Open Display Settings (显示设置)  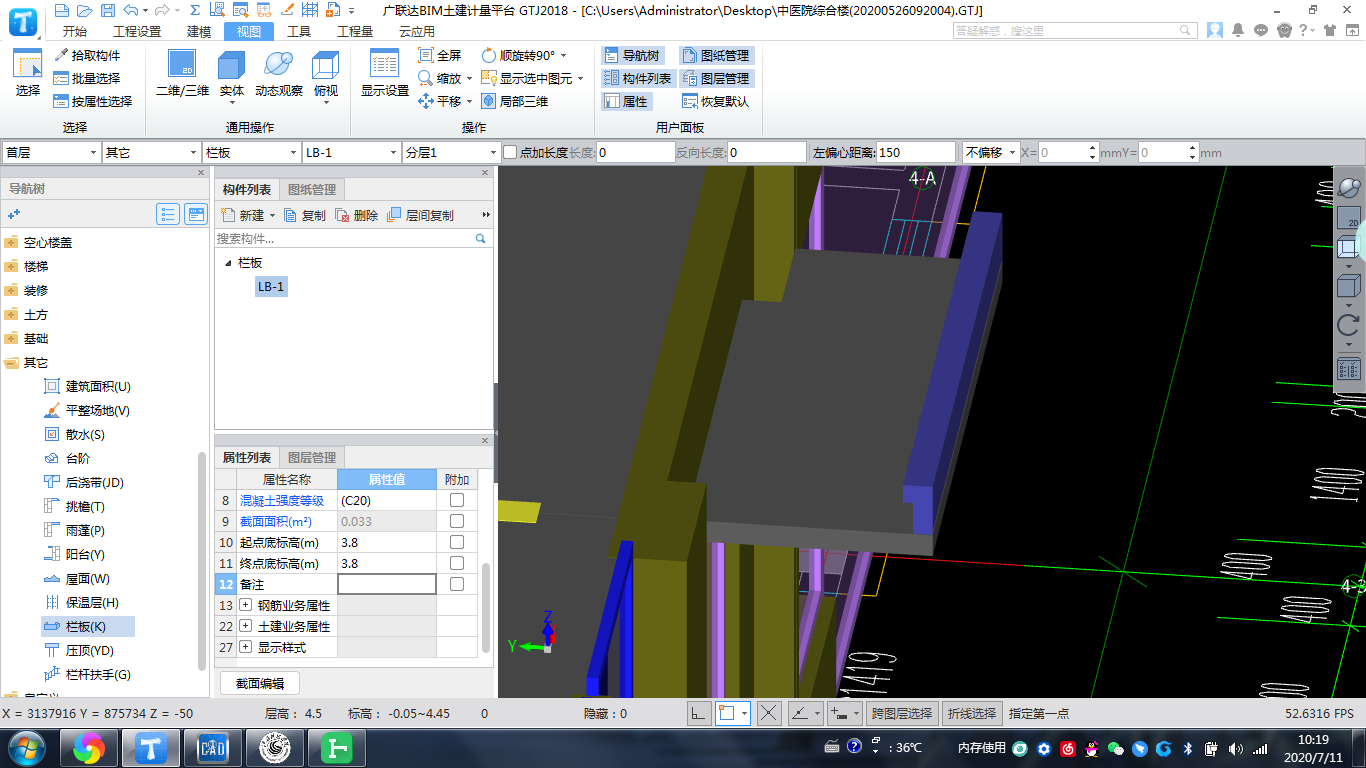coord(385,75)
